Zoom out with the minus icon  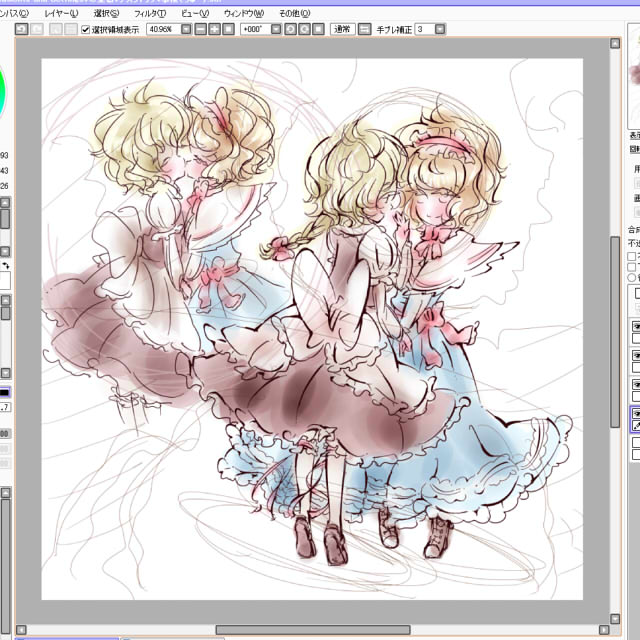coord(200,29)
